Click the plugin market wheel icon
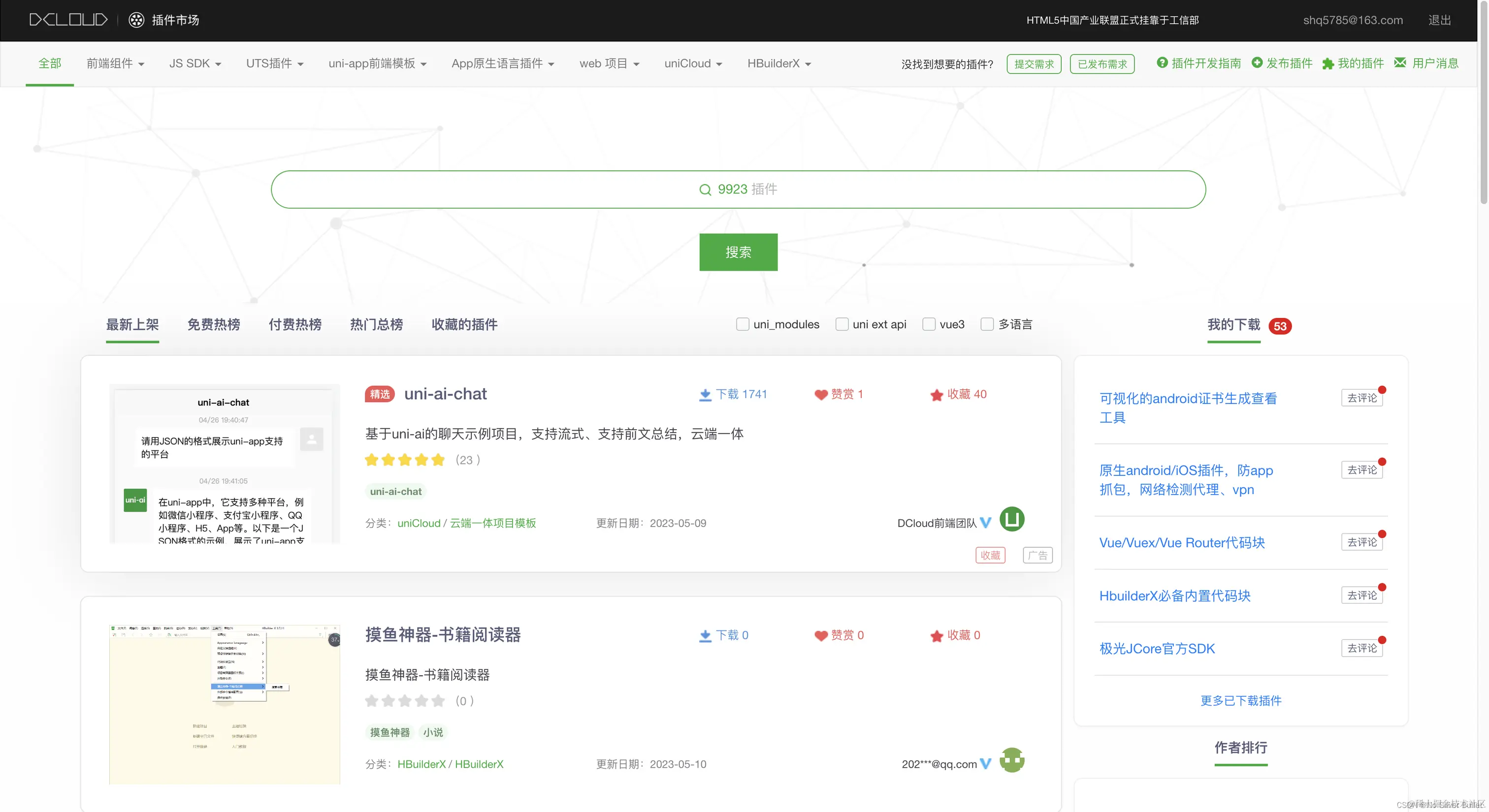 (136, 20)
